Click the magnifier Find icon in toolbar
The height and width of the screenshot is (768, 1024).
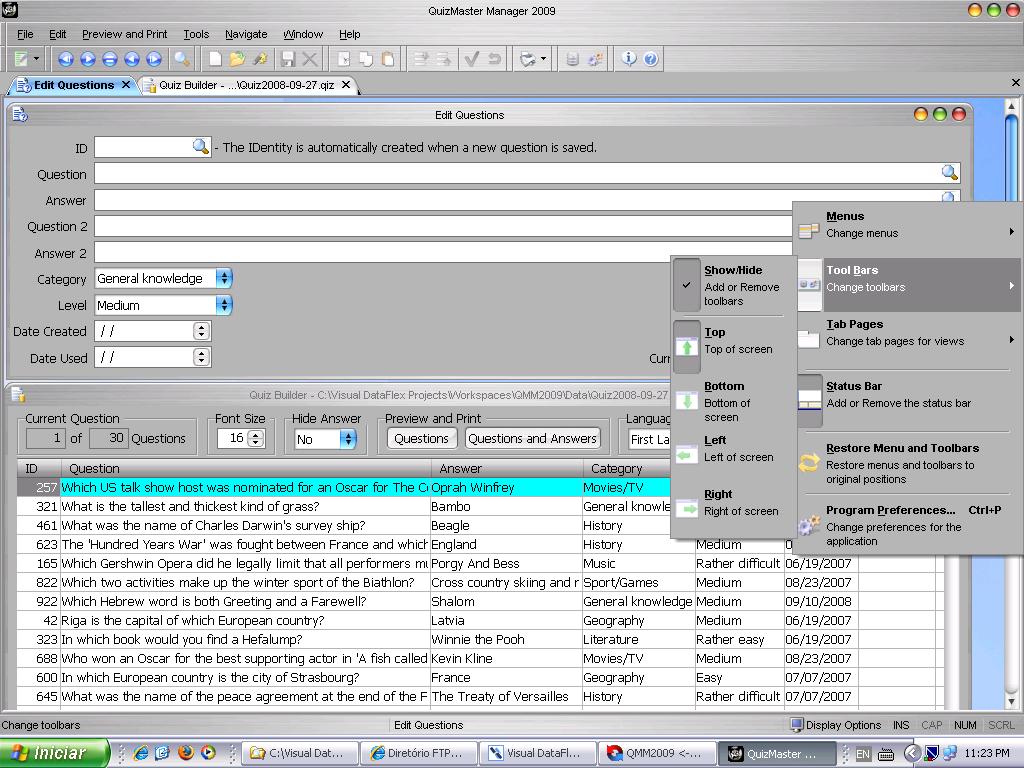tap(182, 59)
